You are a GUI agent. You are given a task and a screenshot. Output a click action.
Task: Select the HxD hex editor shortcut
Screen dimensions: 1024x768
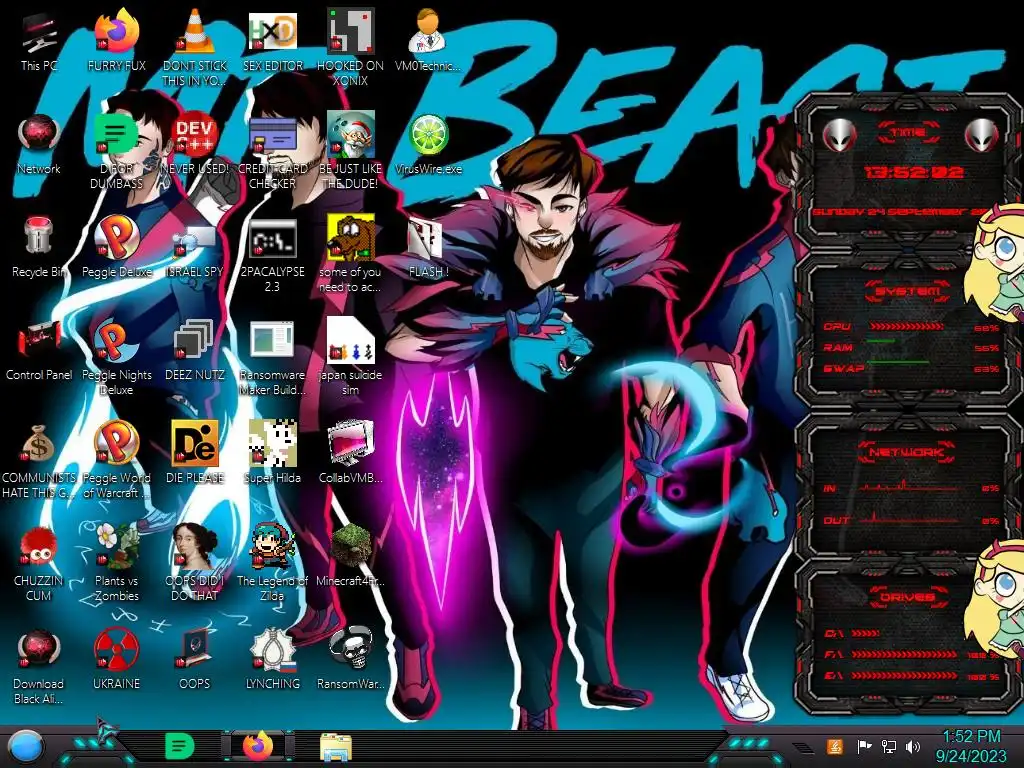pos(272,31)
